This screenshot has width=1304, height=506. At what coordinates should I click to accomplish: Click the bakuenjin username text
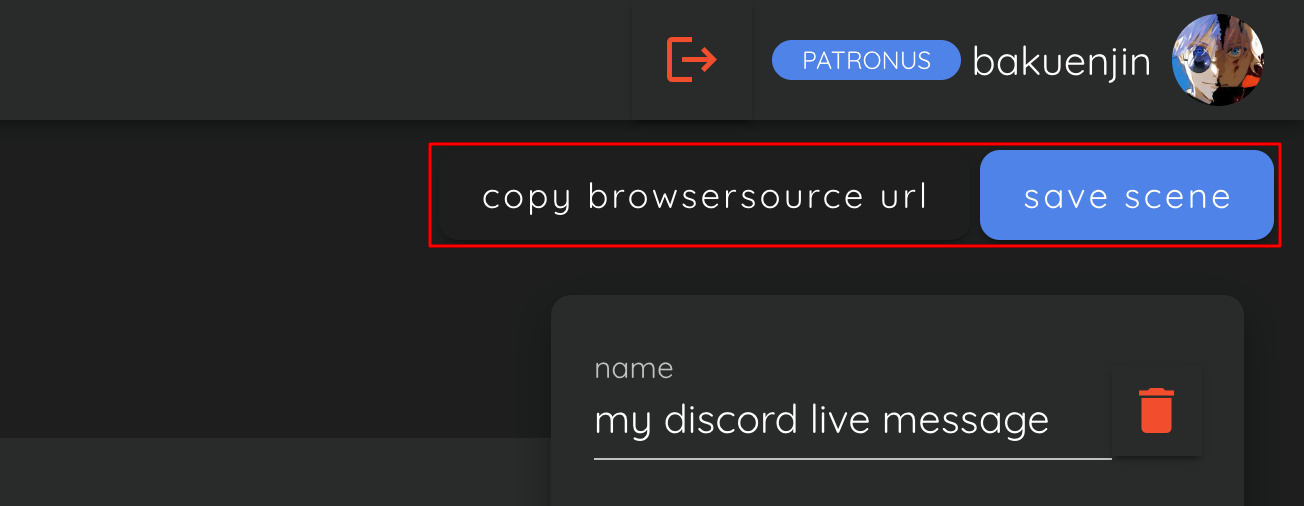pos(1062,62)
